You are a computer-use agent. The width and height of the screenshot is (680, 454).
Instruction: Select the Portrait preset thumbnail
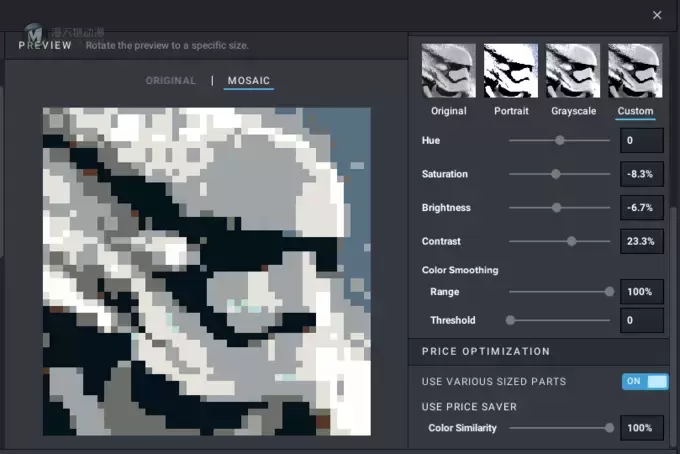511,71
